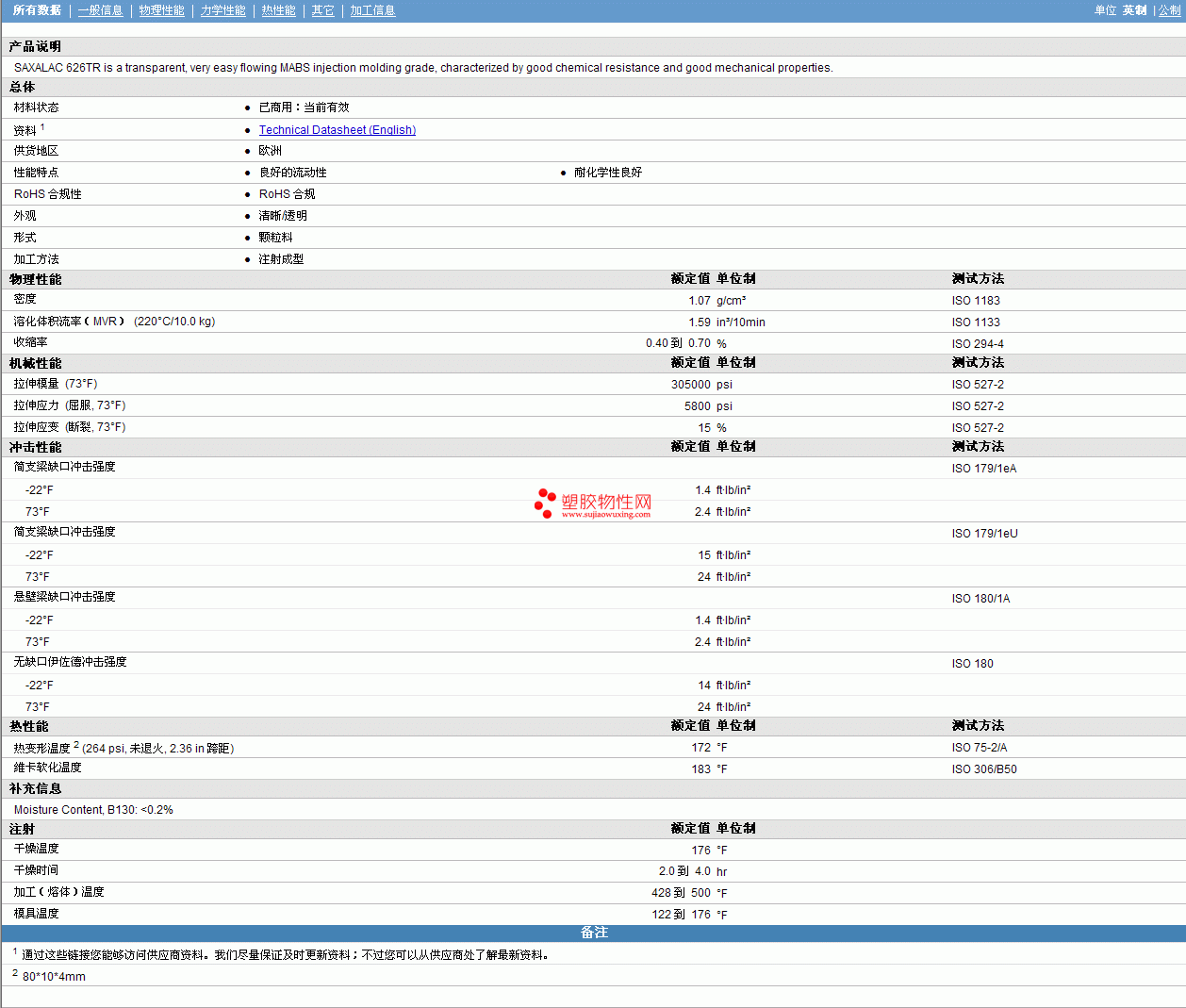Click heat deflection value 172
This screenshot has width=1186, height=1008.
pos(701,748)
